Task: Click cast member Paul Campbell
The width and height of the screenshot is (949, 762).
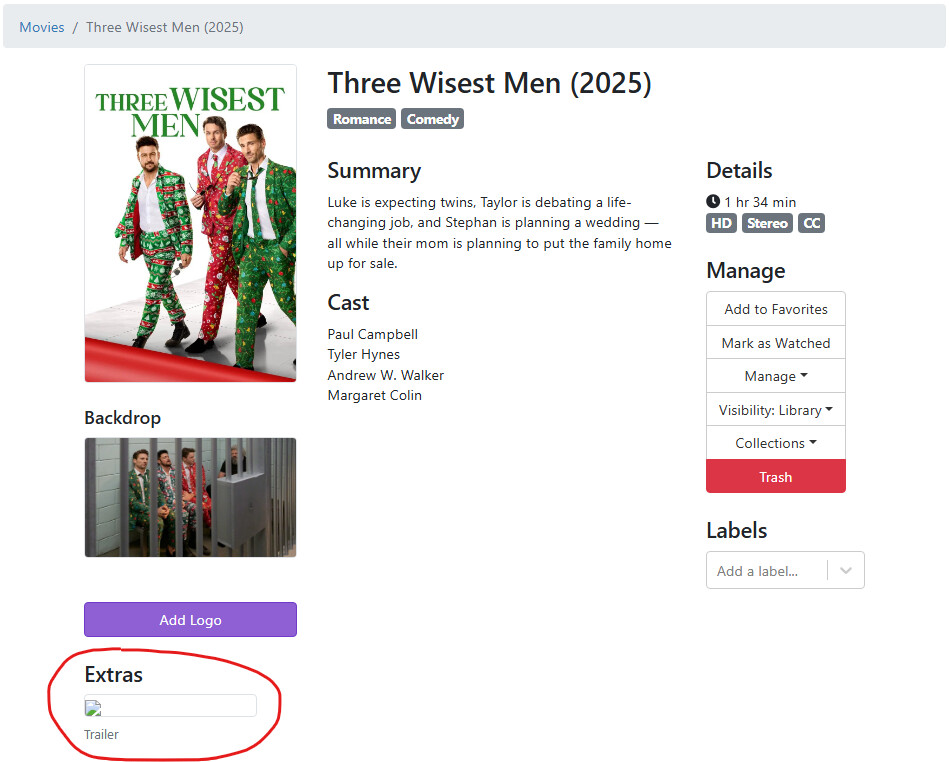Action: tap(373, 334)
